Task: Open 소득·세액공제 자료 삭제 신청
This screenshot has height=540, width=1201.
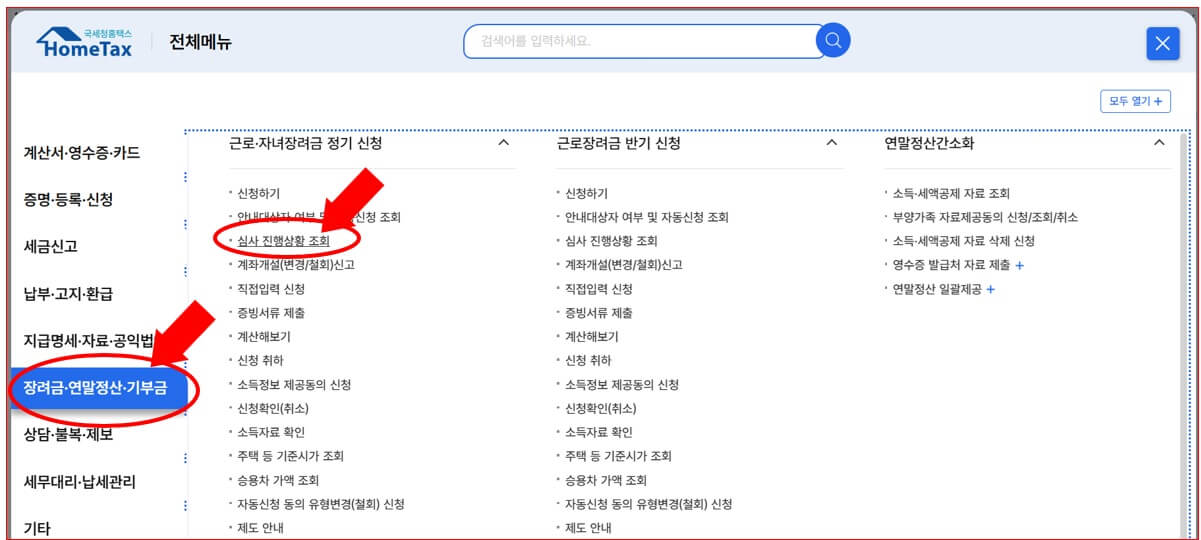Action: point(963,241)
